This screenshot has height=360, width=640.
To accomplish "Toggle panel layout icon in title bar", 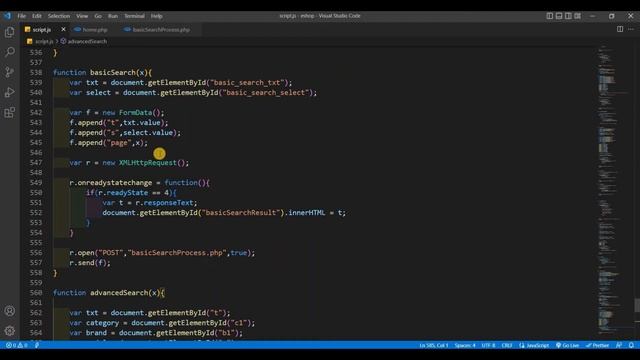I will click(559, 16).
